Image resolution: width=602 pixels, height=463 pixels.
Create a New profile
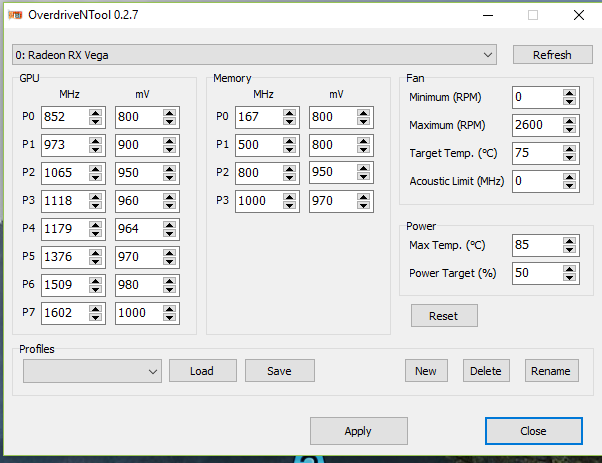(426, 371)
